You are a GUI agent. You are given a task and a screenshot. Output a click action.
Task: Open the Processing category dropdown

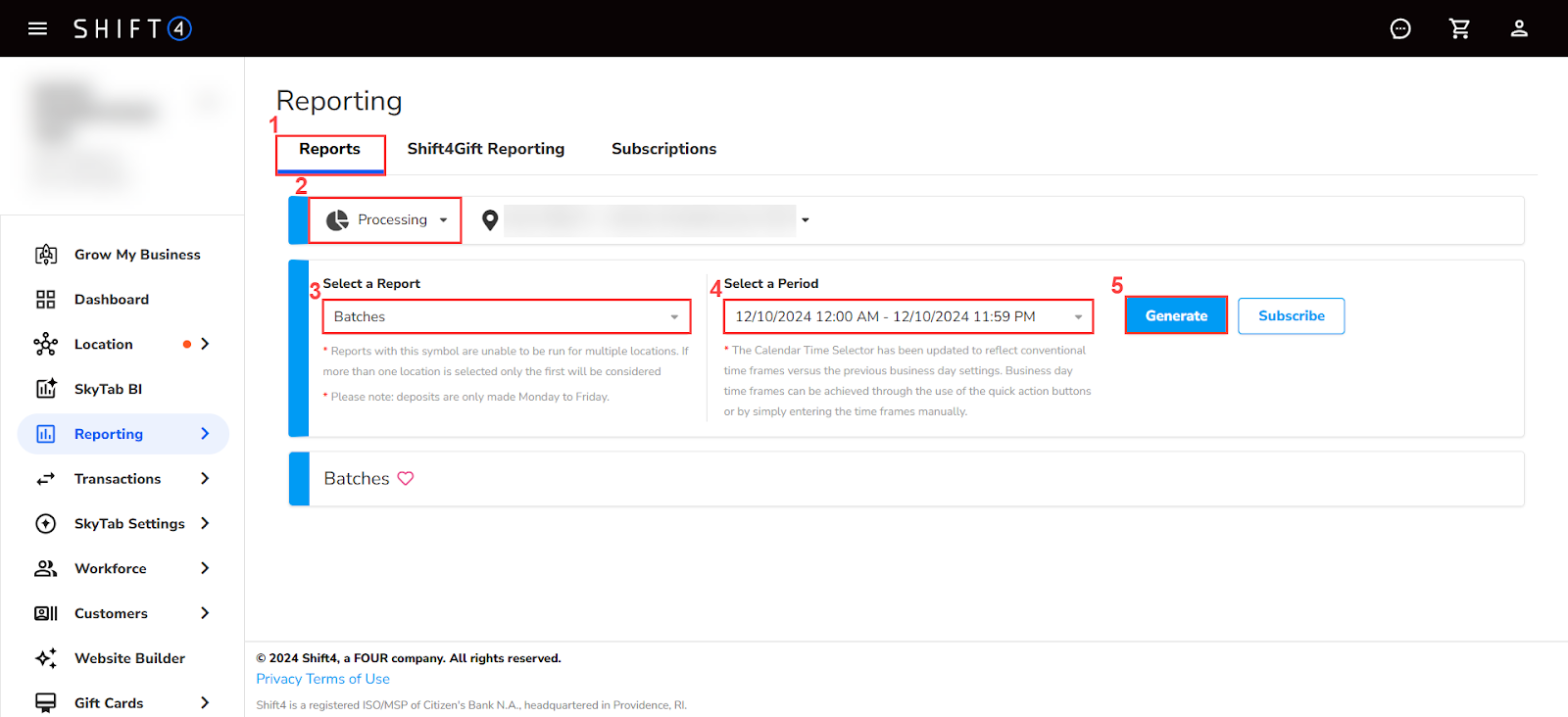coord(385,220)
